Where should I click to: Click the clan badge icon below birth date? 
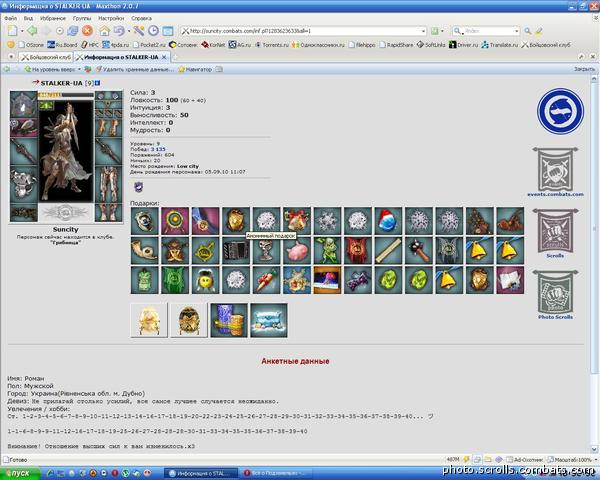(x=139, y=187)
